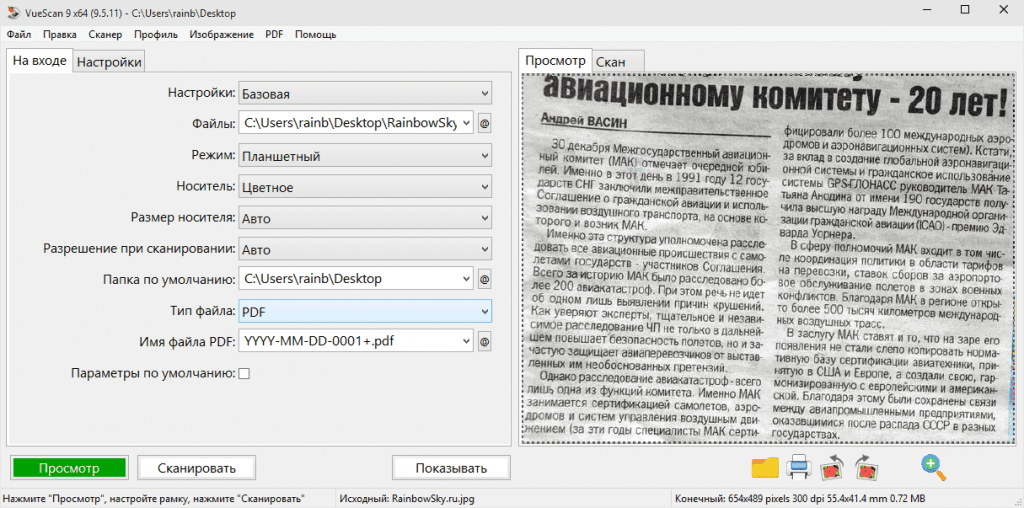Open the Правка menu
Image resolution: width=1024 pixels, height=508 pixels.
(60, 35)
